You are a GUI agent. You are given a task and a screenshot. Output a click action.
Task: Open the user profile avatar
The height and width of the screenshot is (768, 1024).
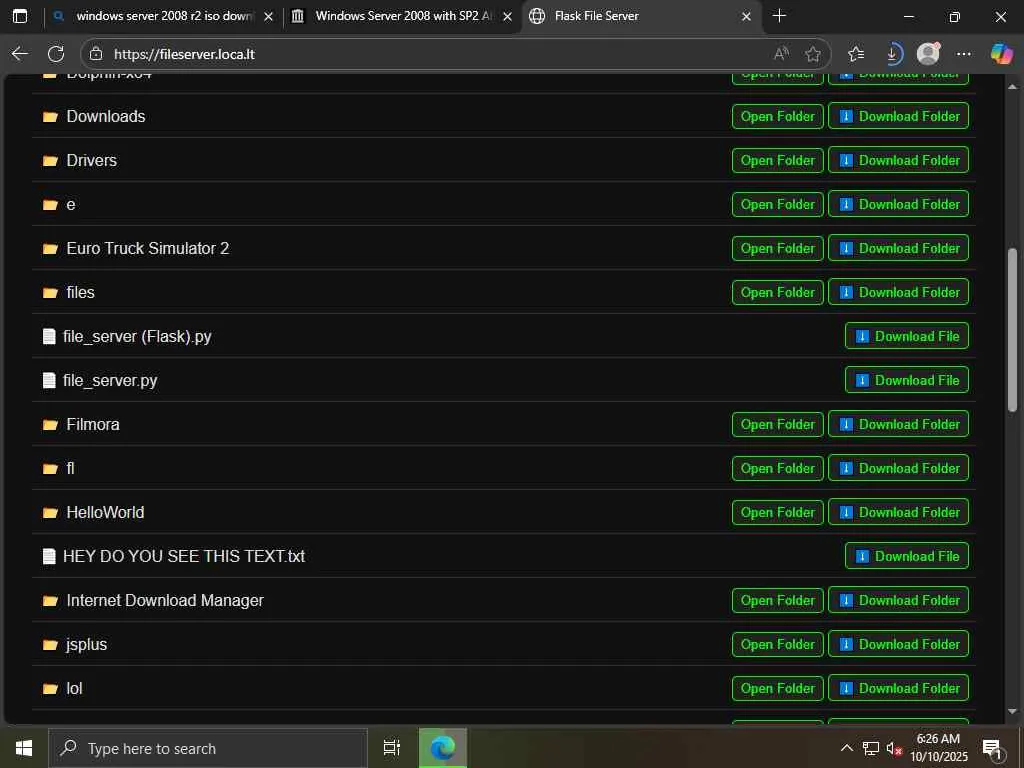(928, 54)
